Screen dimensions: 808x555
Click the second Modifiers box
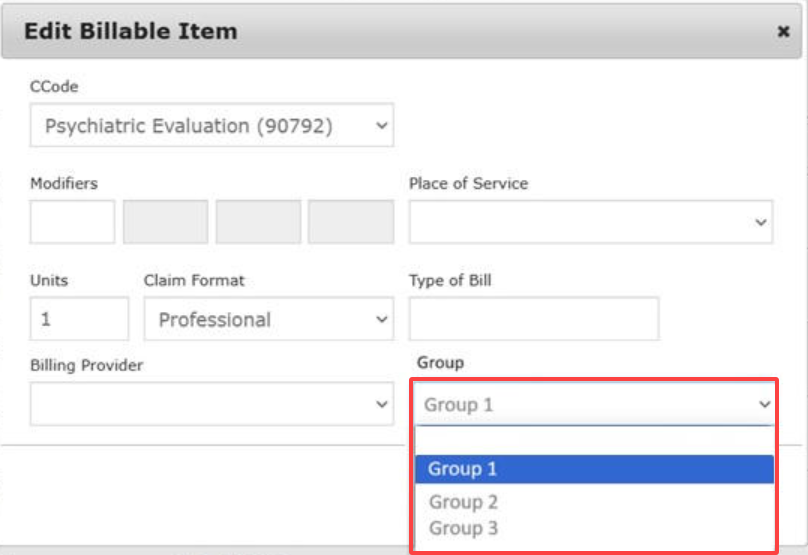(165, 222)
